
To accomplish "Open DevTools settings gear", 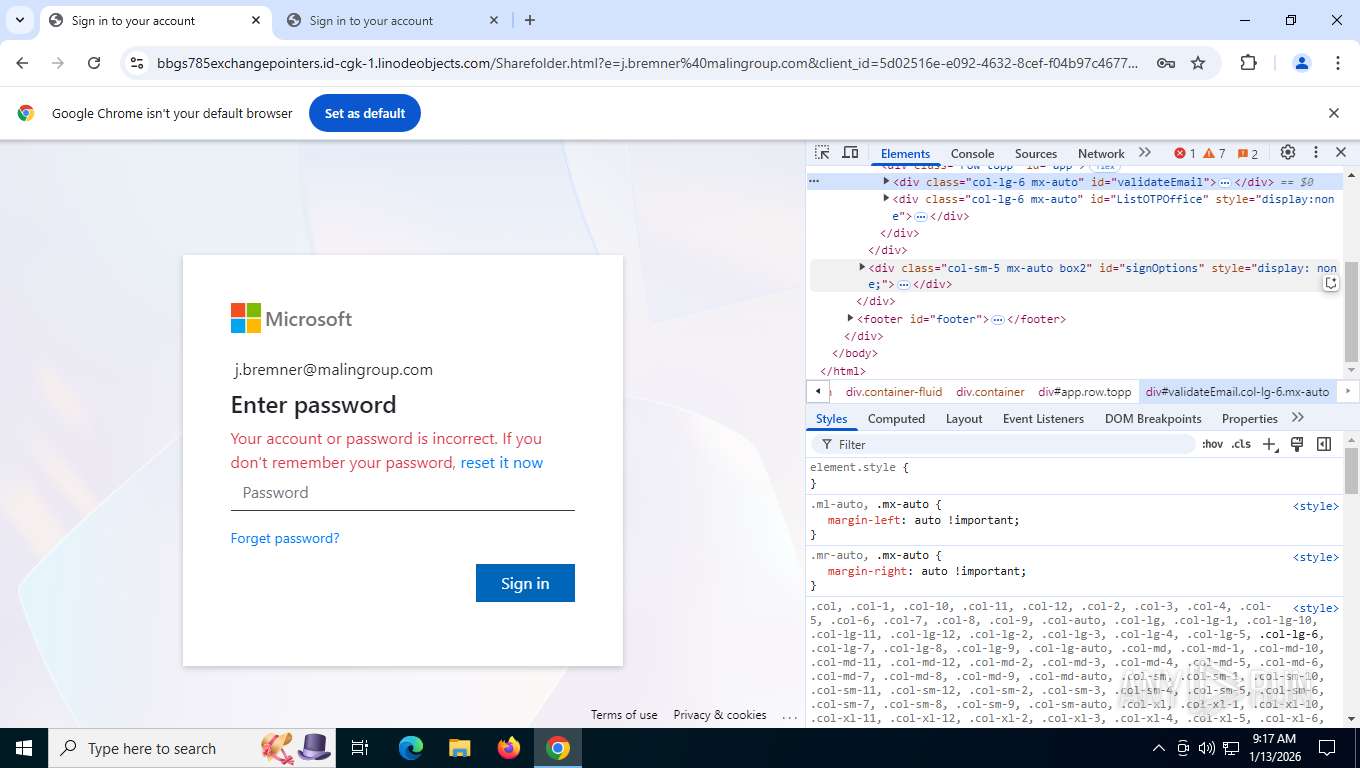I will point(1288,153).
